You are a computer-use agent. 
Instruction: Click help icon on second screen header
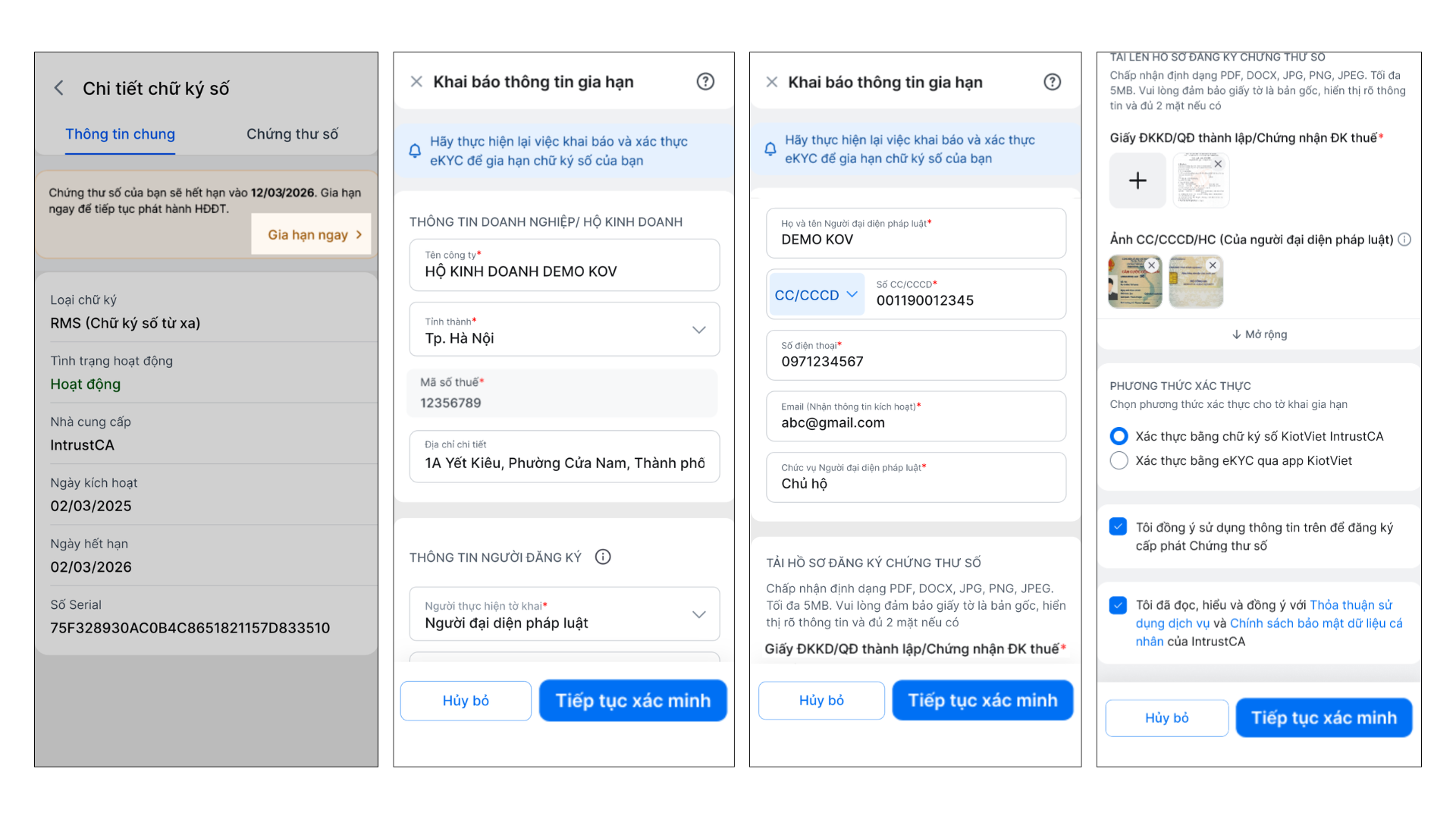tap(705, 82)
